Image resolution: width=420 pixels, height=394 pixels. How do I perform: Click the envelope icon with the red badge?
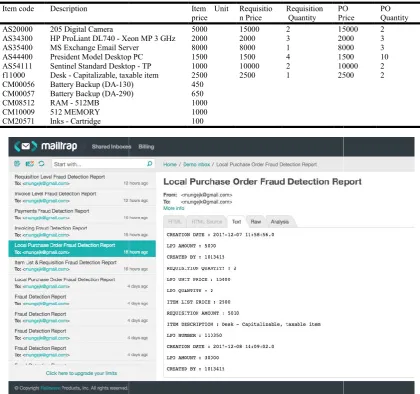click(30, 164)
